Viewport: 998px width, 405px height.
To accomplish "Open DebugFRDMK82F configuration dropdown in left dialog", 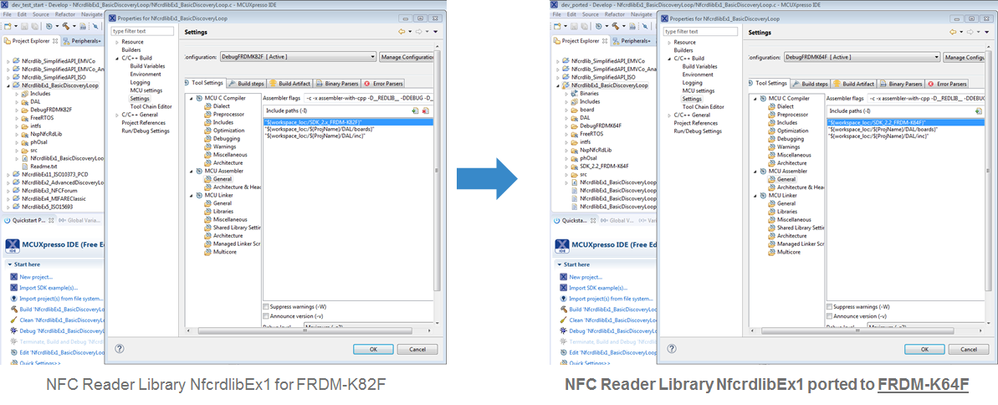I will [x=298, y=57].
